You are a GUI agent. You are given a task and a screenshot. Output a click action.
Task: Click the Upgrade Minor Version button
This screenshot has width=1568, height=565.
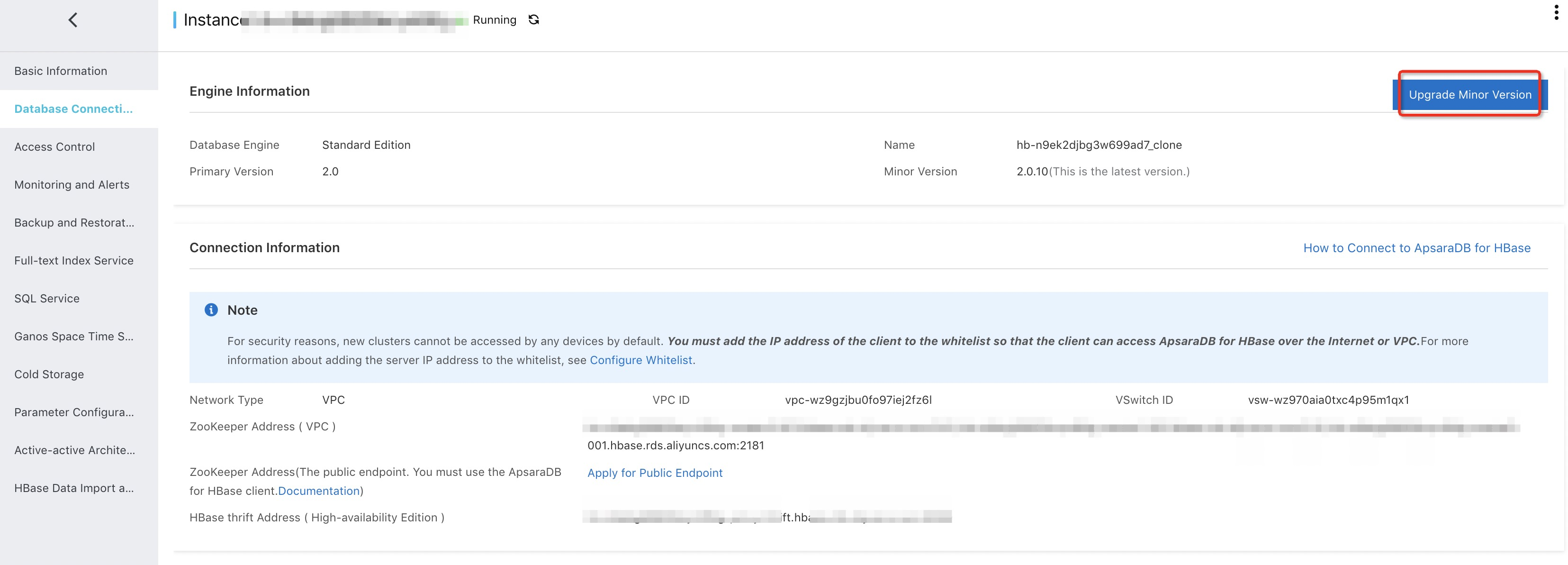(1469, 94)
